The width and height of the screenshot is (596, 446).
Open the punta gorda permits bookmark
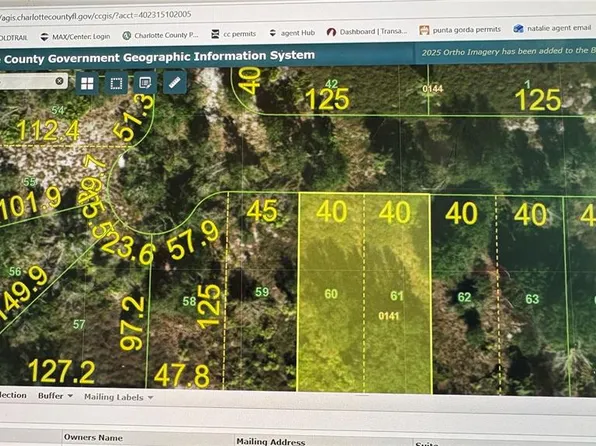460,30
